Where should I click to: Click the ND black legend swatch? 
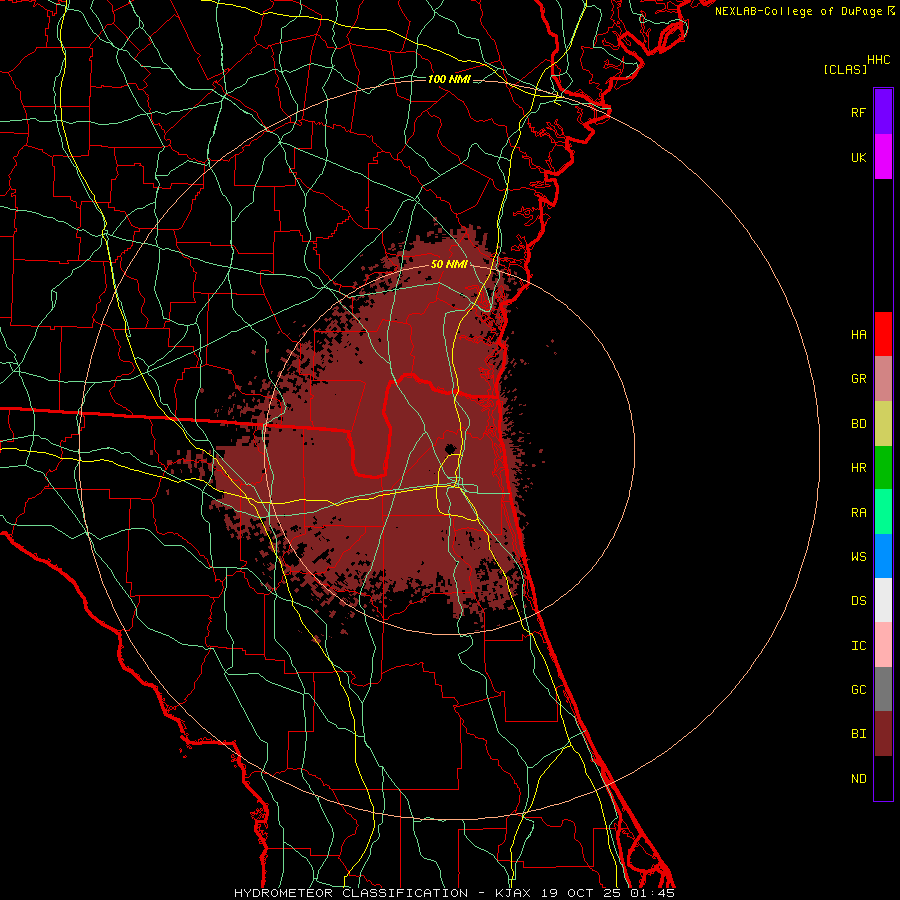pyautogui.click(x=883, y=778)
